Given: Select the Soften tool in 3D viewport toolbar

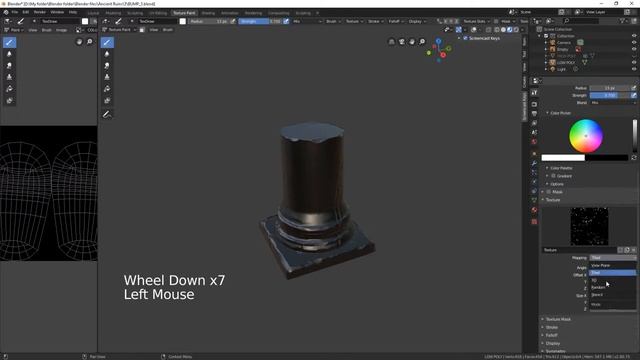Looking at the screenshot, I should click(x=107, y=54).
